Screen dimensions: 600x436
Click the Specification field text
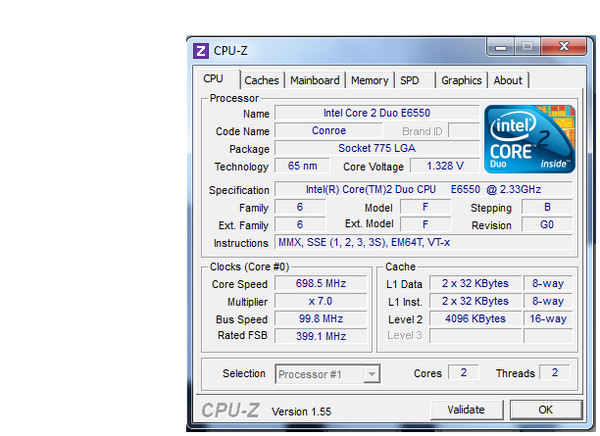424,189
